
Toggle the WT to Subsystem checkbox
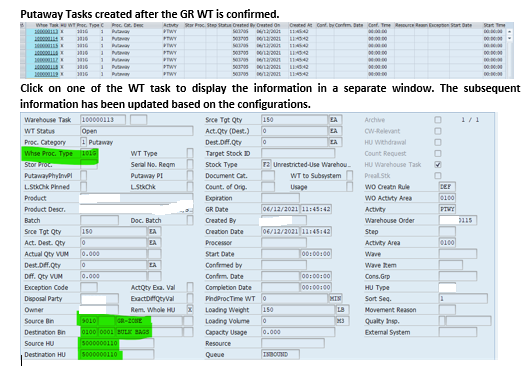click(x=350, y=176)
